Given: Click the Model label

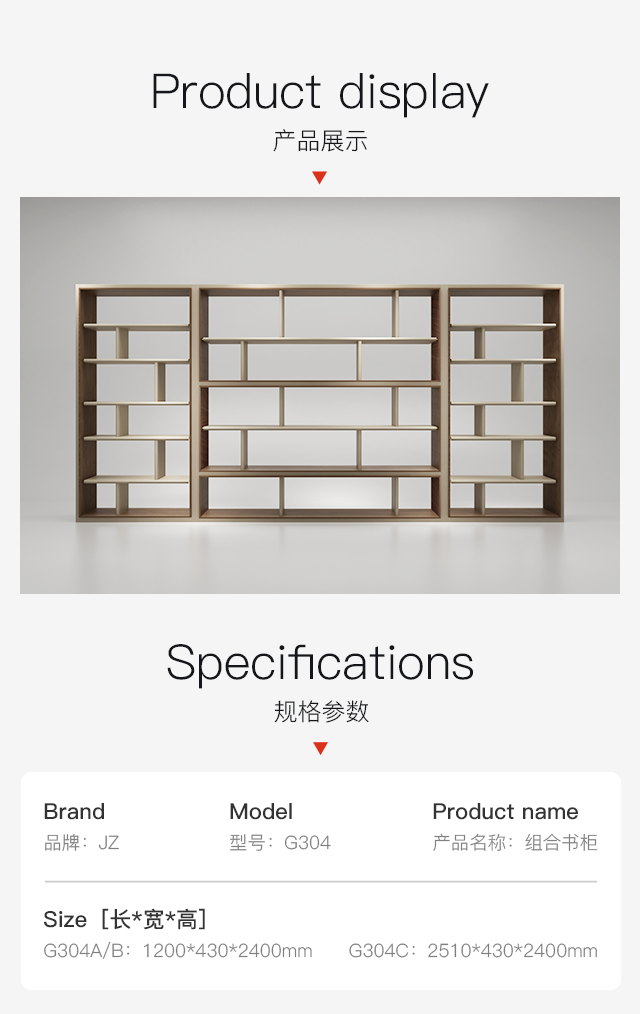Looking at the screenshot, I should [261, 811].
